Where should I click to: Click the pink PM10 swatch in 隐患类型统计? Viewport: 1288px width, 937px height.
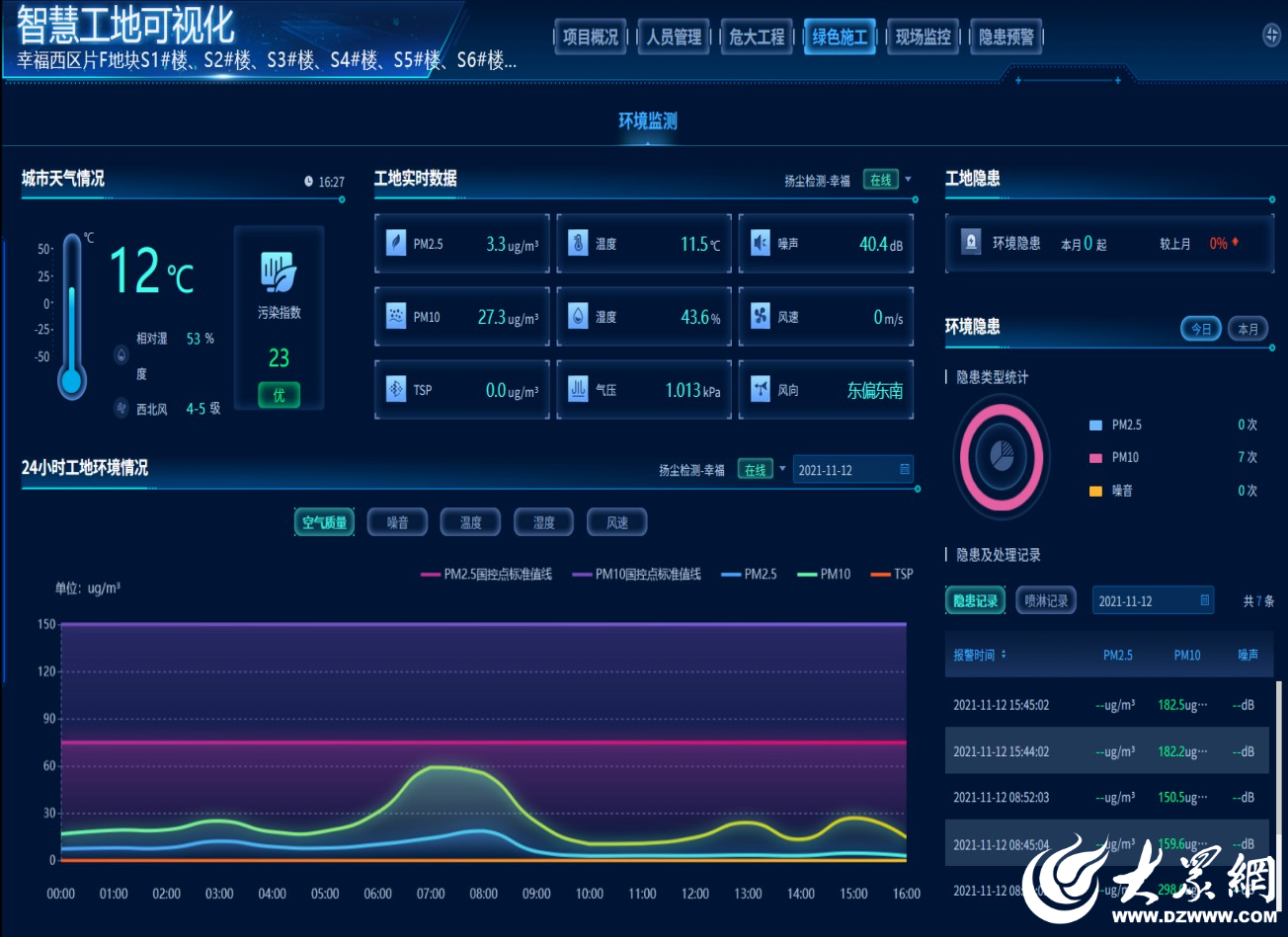point(1095,457)
